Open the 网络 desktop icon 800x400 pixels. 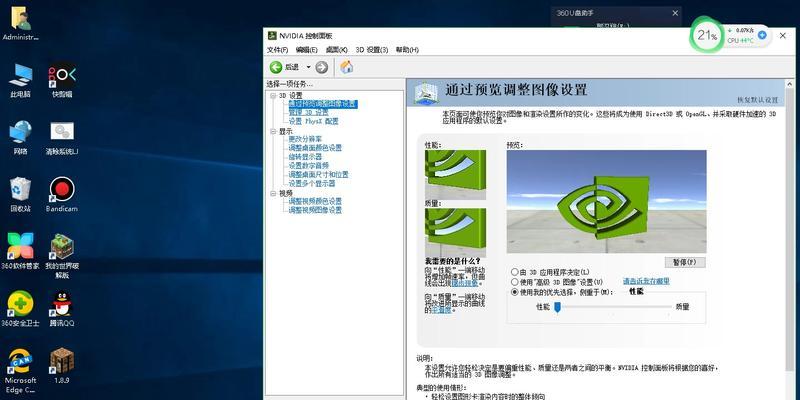[x=20, y=138]
